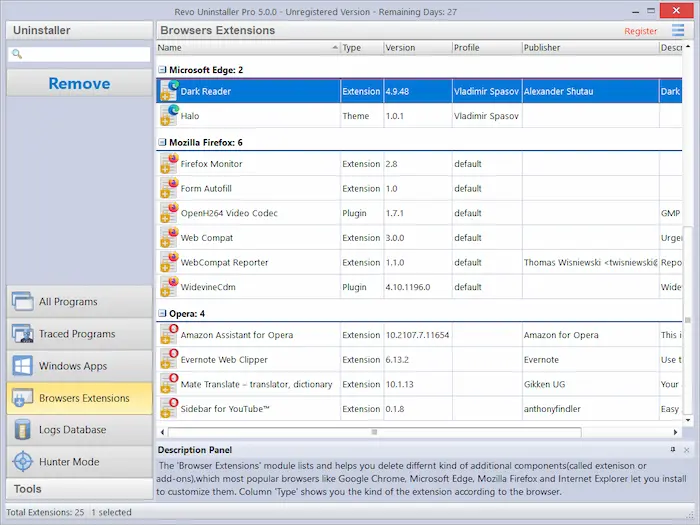Click the Traced Programs sidebar icon
This screenshot has height=525, width=700.
(22, 333)
